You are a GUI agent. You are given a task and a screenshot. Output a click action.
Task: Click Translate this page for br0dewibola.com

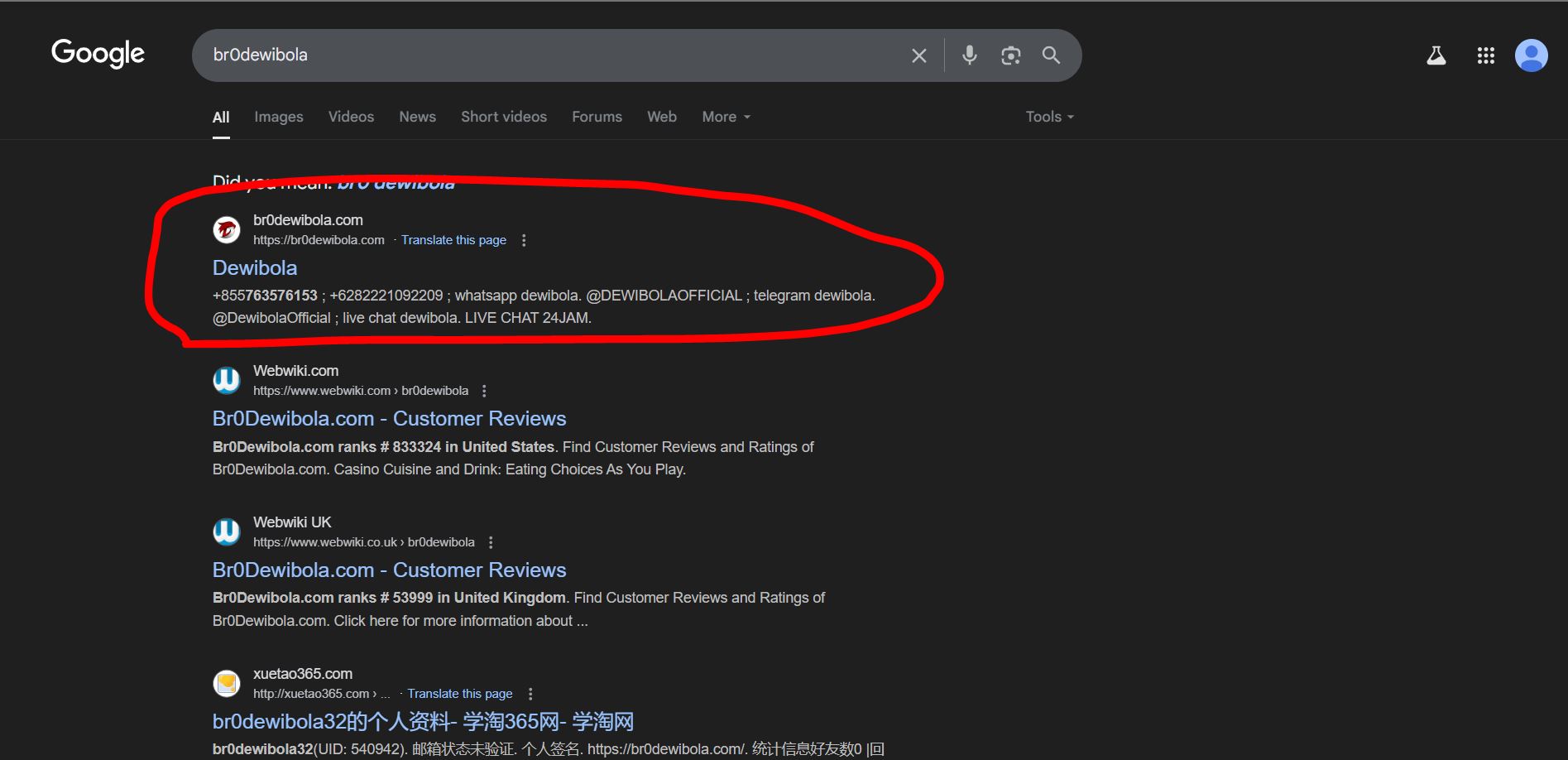click(453, 240)
